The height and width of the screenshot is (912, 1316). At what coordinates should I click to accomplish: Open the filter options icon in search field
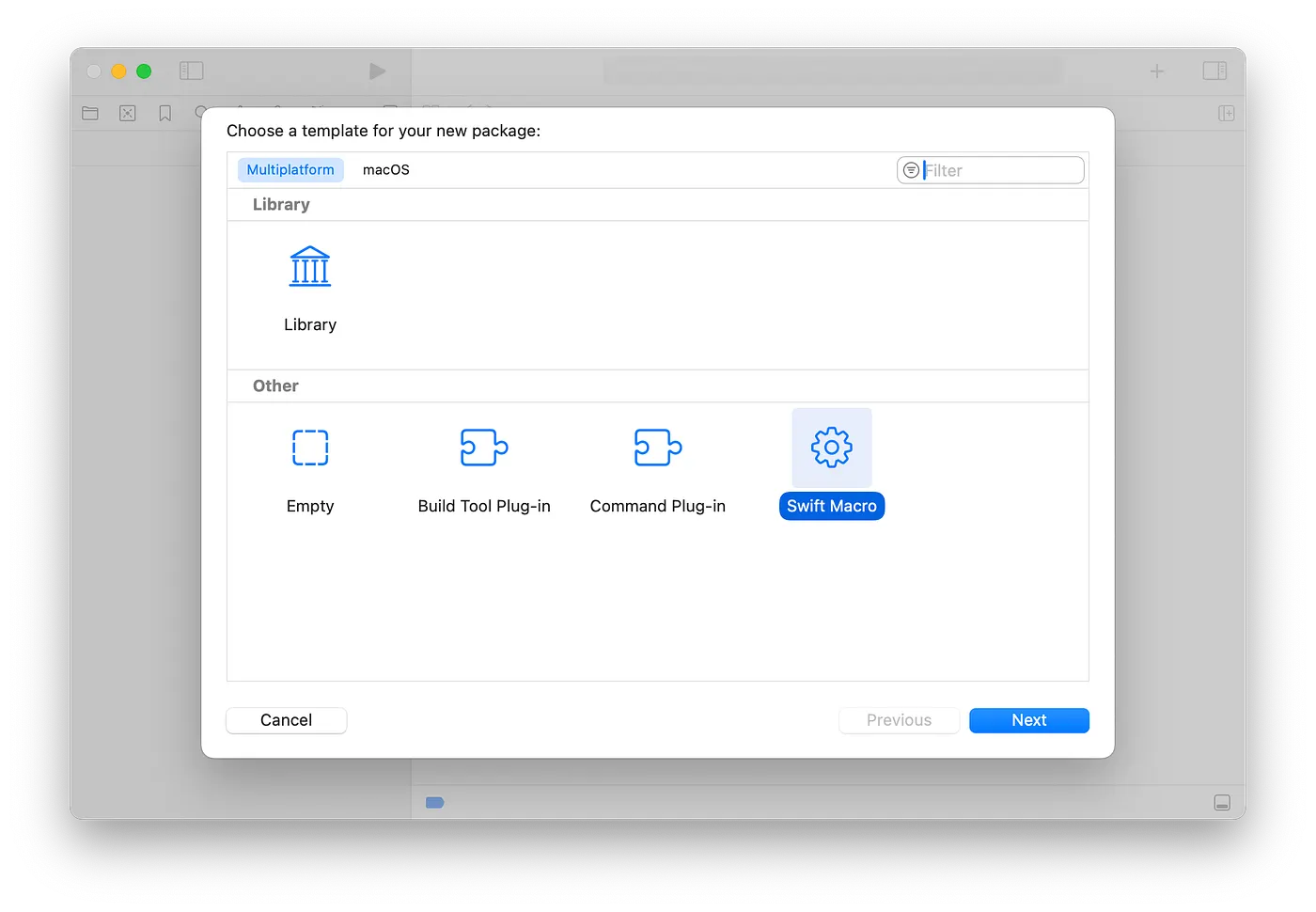[911, 170]
